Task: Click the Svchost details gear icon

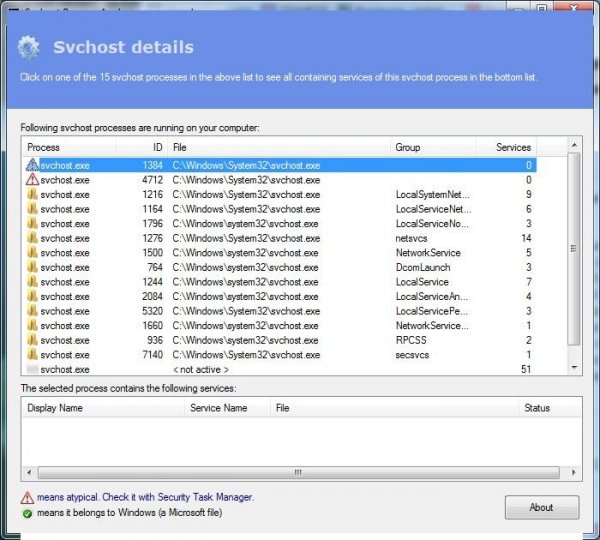Action: pyautogui.click(x=28, y=47)
